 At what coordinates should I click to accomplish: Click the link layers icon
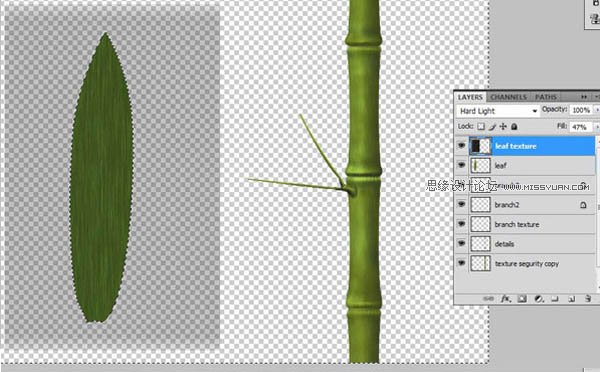pos(489,299)
